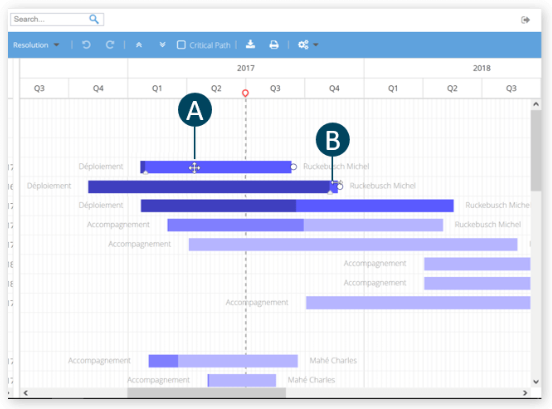Open the Resolution dropdown
This screenshot has width=552, height=409.
pyautogui.click(x=36, y=45)
